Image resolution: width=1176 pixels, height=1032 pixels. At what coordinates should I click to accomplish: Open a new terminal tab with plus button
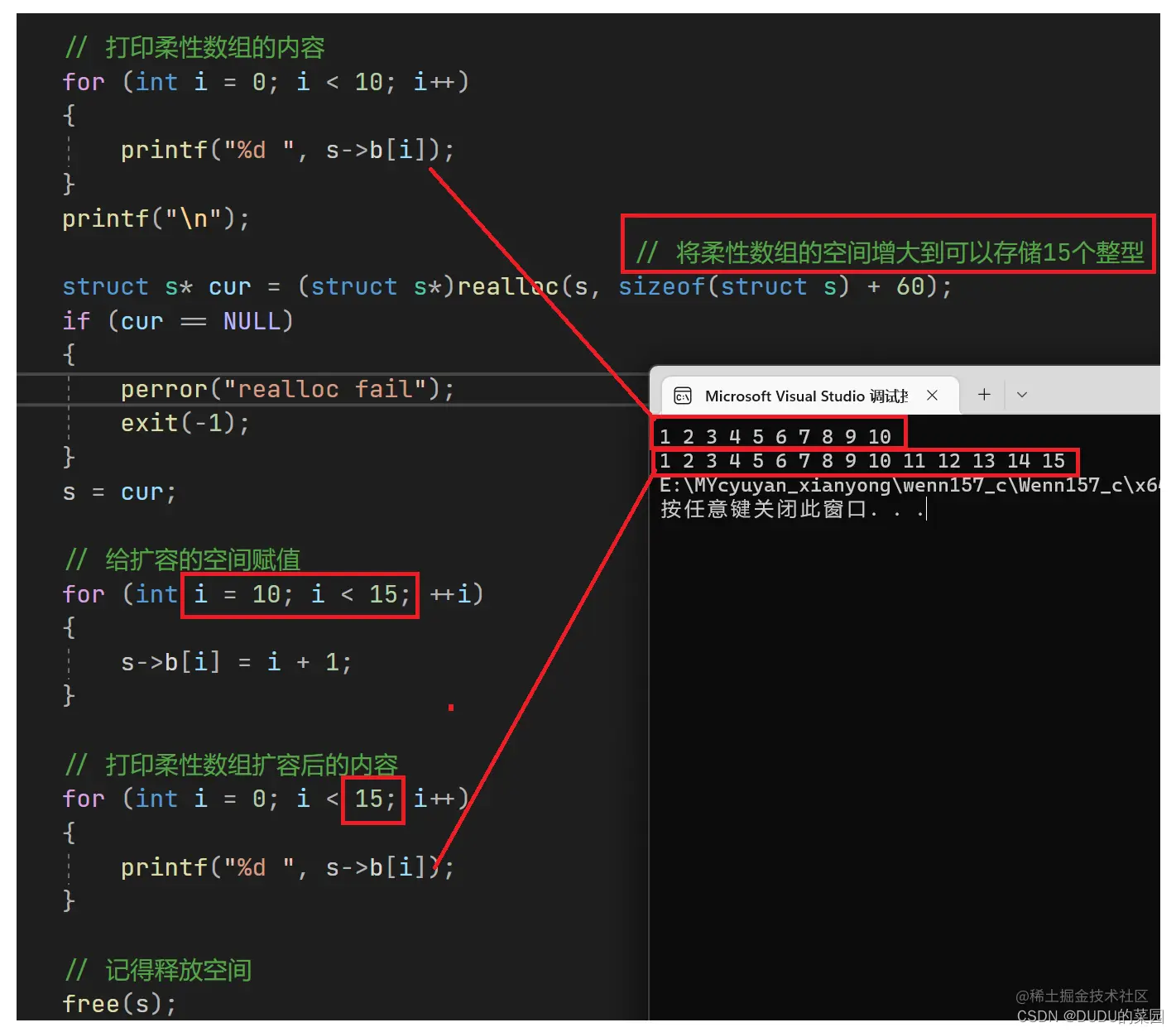(x=984, y=395)
